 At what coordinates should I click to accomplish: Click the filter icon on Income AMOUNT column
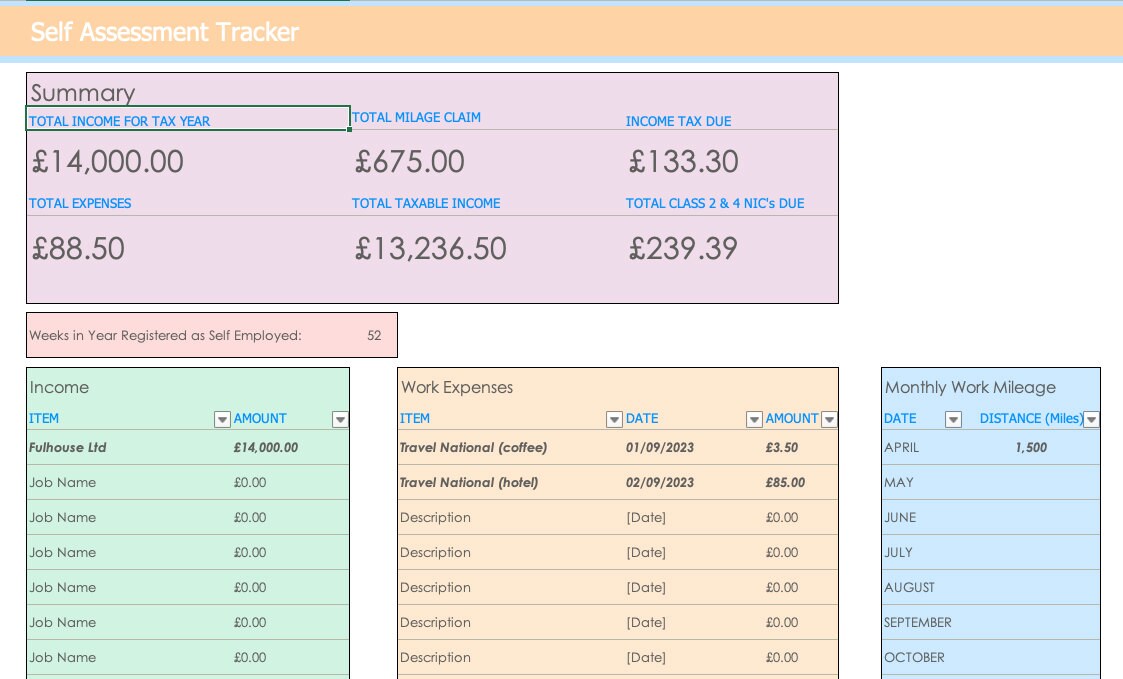[340, 419]
